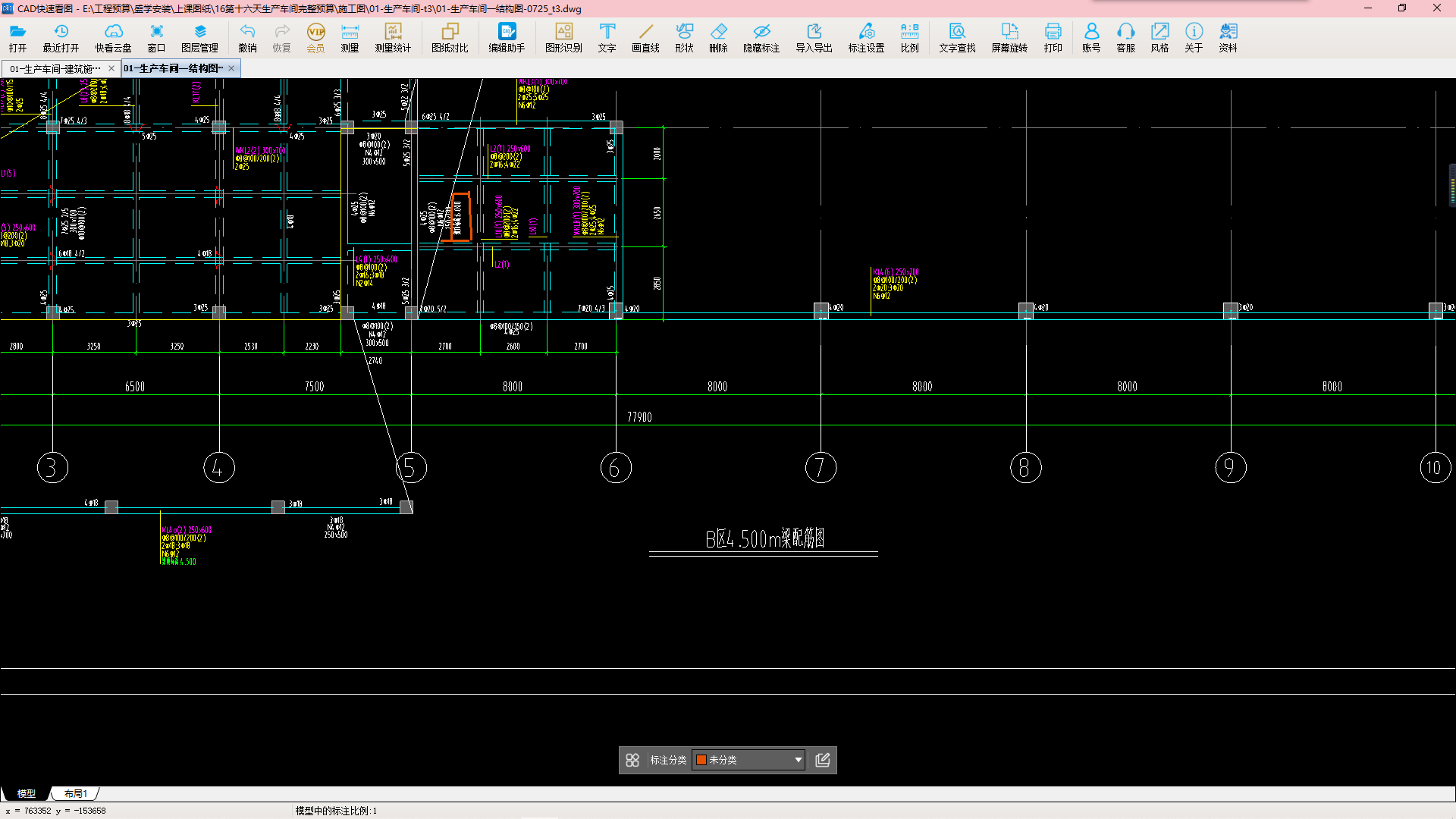Click the axis bubble numbered 6
The width and height of the screenshot is (1456, 819).
tap(616, 468)
